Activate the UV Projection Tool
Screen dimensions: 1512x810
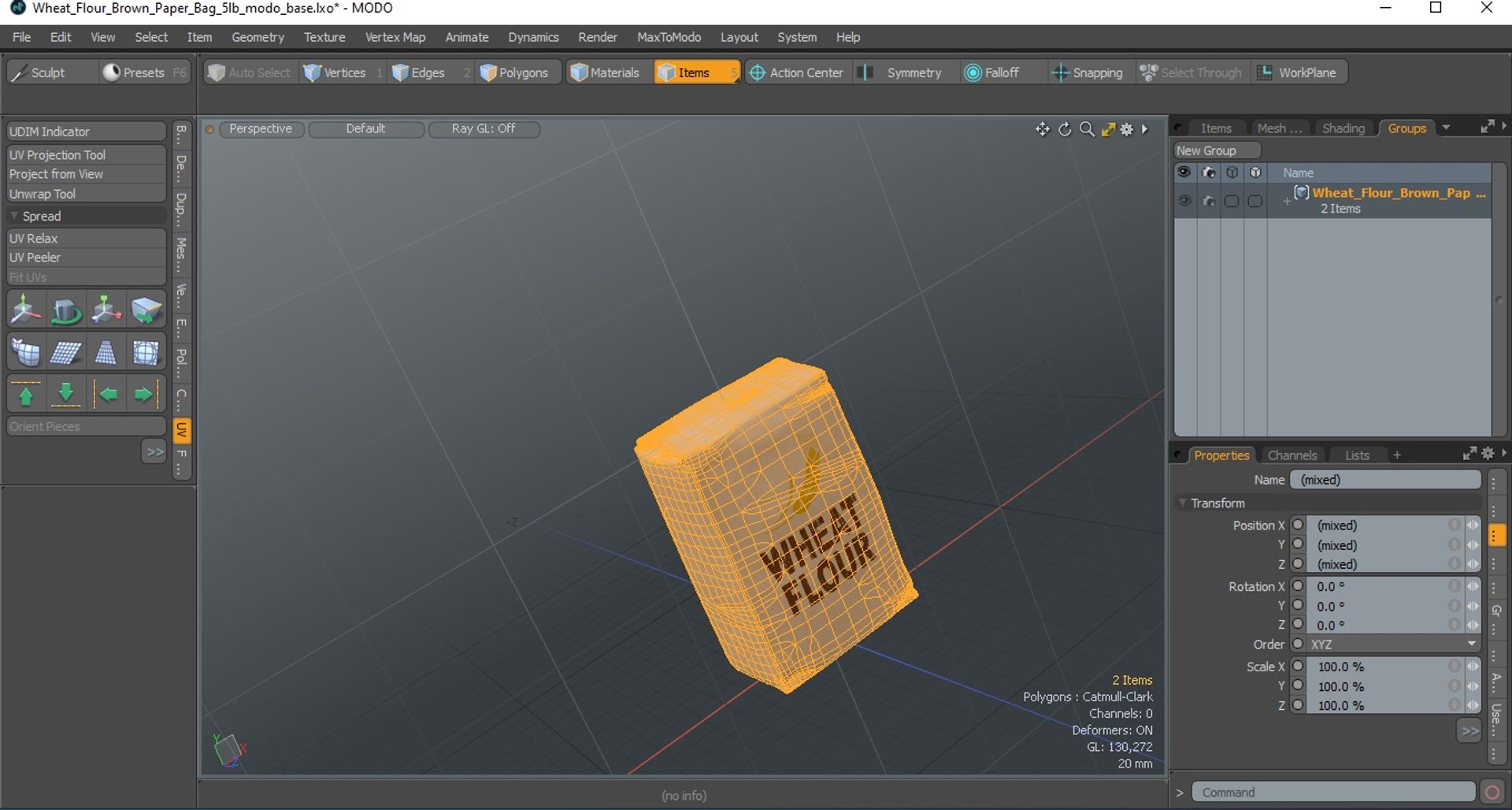(x=87, y=155)
